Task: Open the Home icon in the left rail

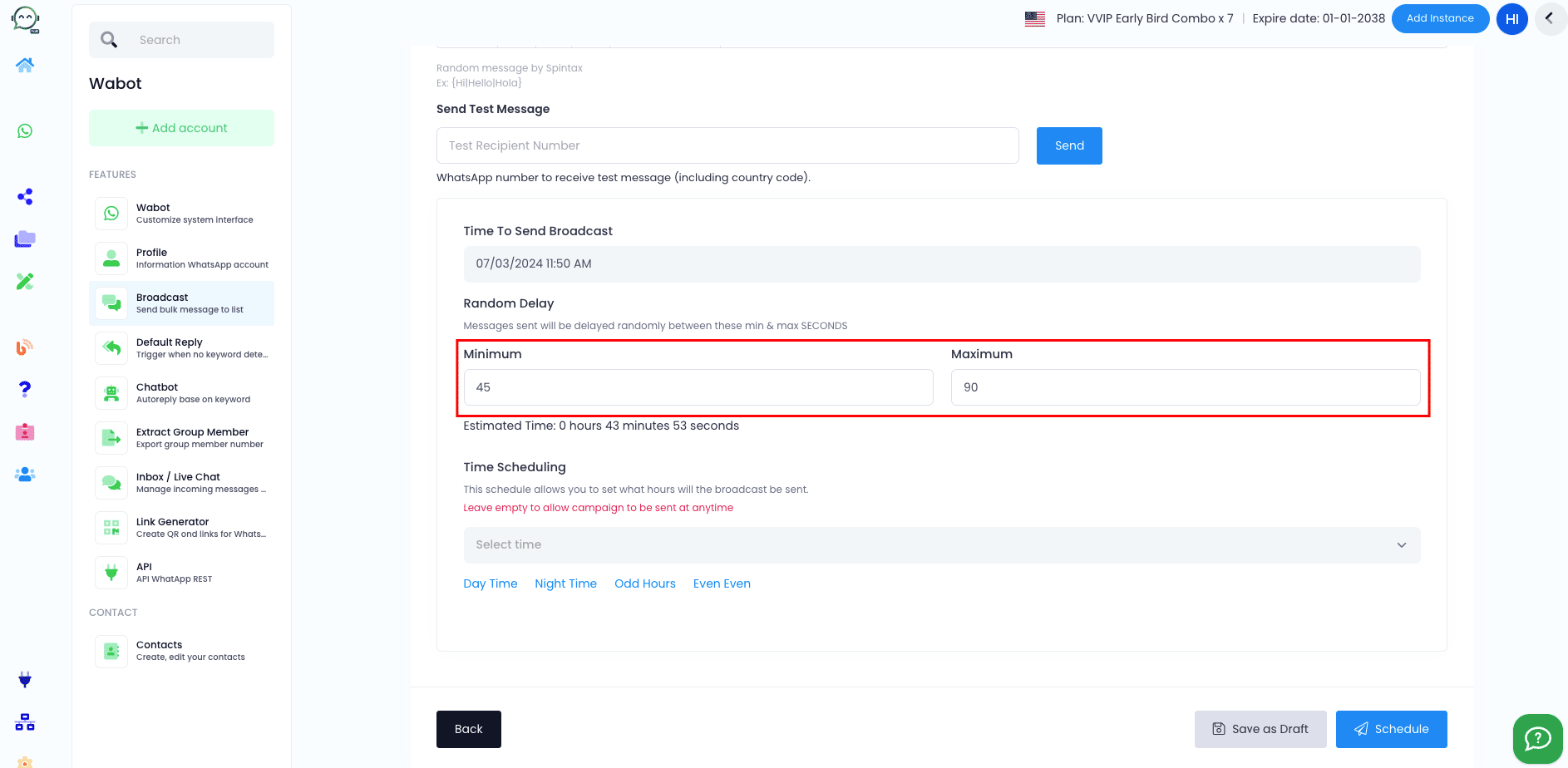Action: pyautogui.click(x=25, y=66)
